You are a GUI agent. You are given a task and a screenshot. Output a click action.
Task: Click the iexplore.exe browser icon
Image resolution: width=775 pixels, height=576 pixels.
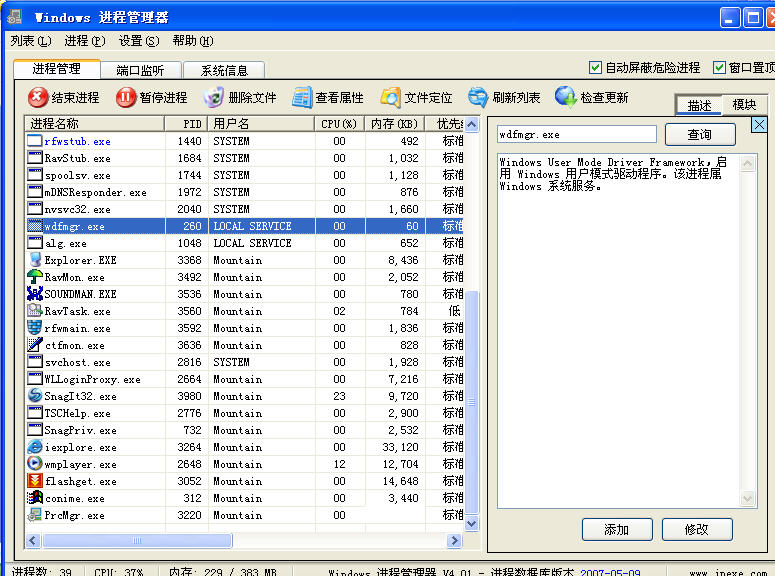tap(35, 447)
